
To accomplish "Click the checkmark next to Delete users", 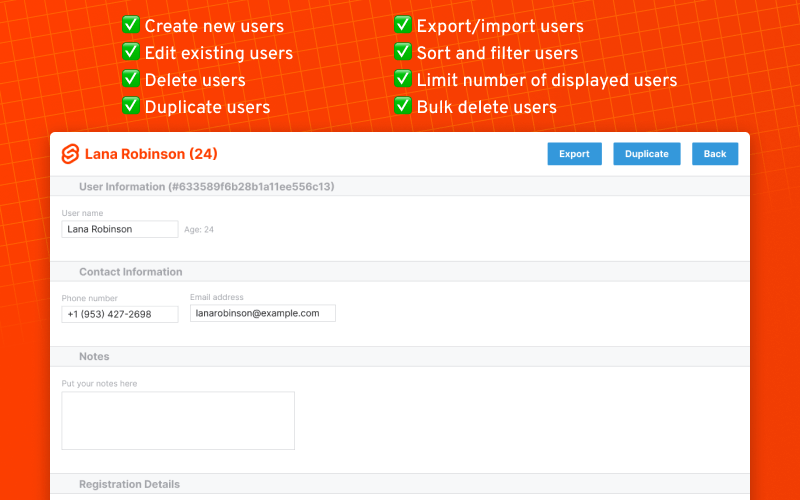I will coord(130,79).
